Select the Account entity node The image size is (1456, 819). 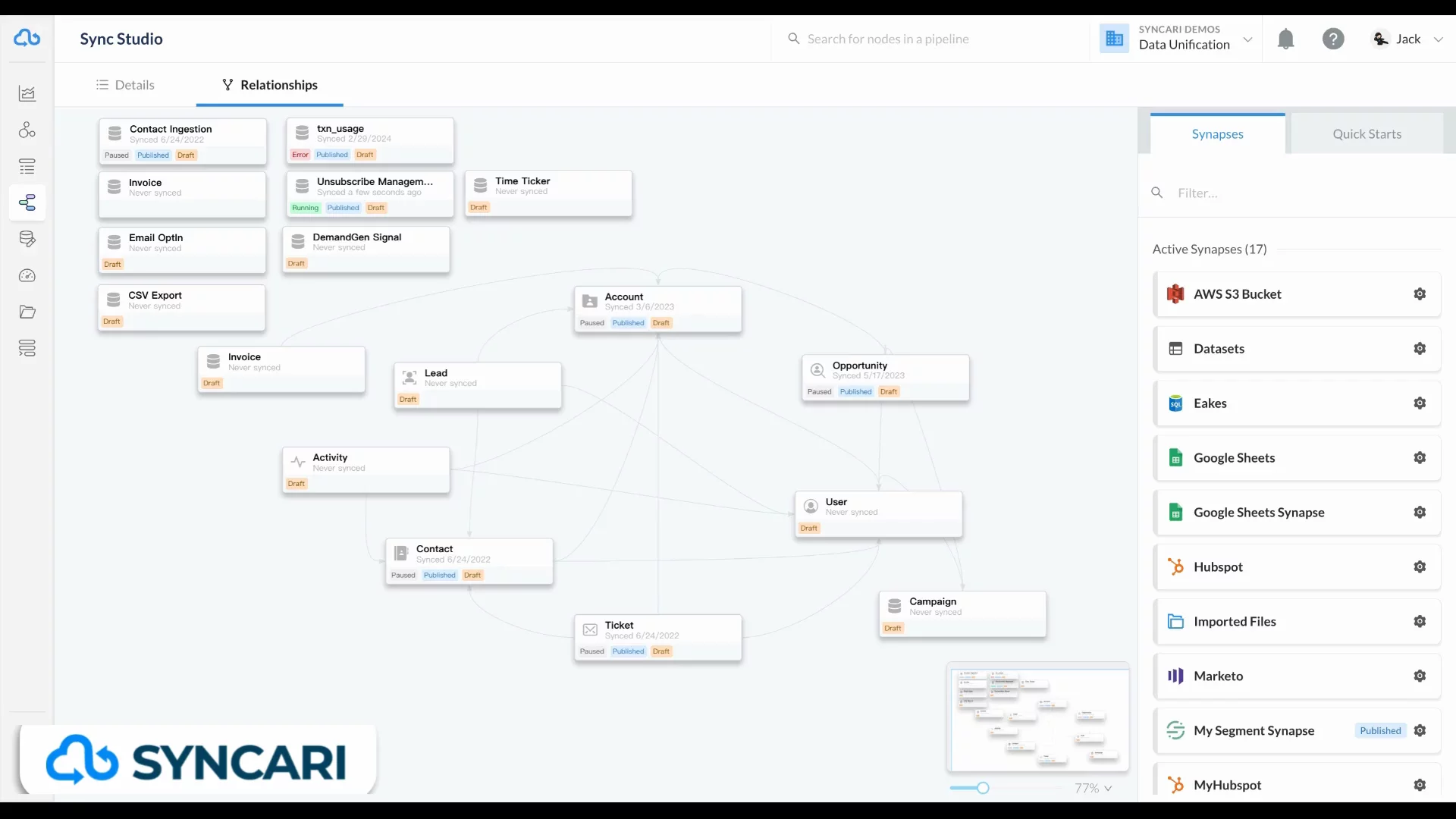pyautogui.click(x=657, y=309)
